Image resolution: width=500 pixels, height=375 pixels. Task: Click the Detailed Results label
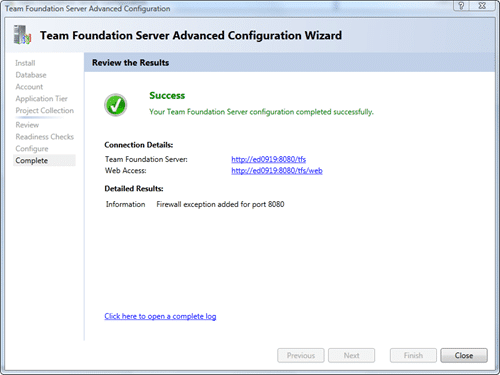coord(134,189)
